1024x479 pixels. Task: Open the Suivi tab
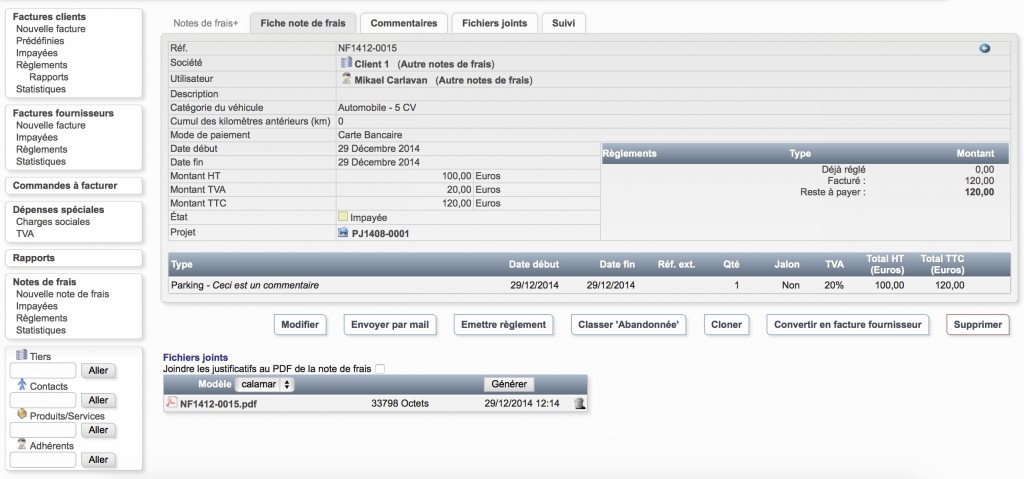point(564,24)
